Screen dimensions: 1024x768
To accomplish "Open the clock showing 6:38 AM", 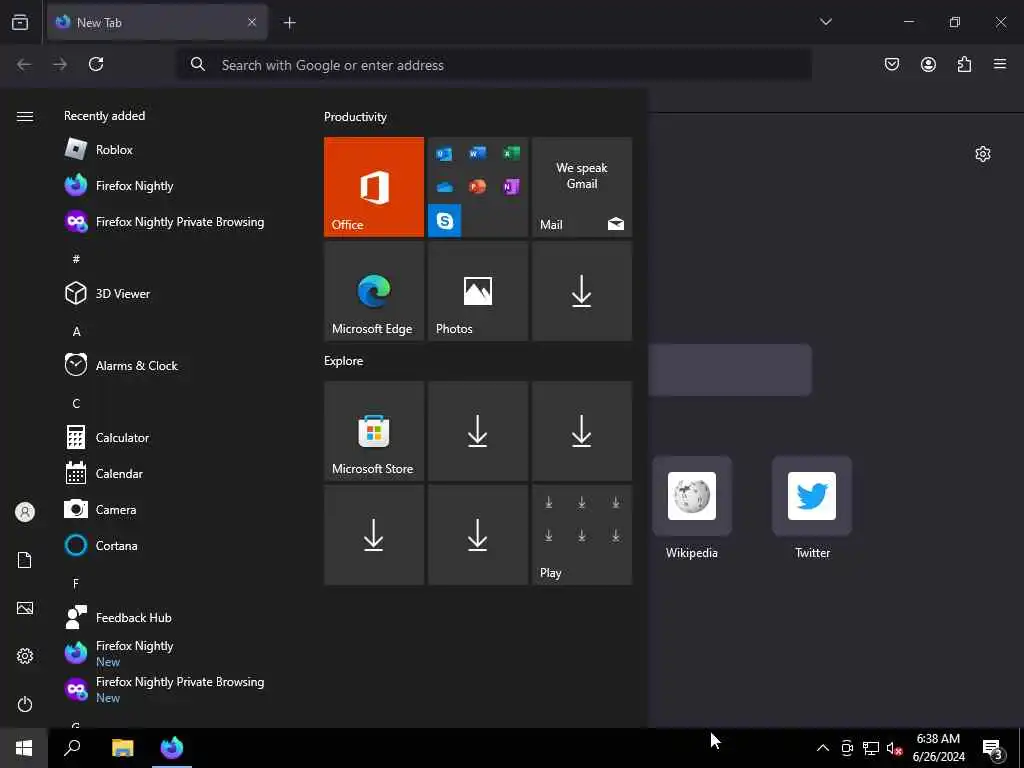I will (938, 748).
